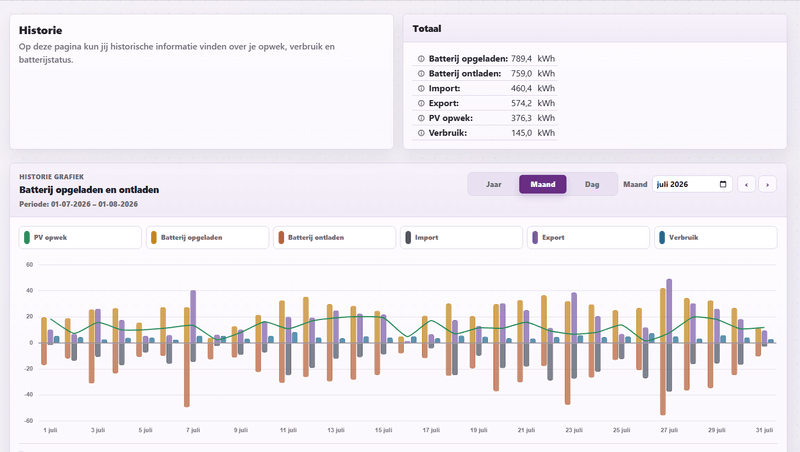Viewport: 800px width, 452px height.
Task: Click the '145,0' Verbruik value
Action: click(521, 133)
